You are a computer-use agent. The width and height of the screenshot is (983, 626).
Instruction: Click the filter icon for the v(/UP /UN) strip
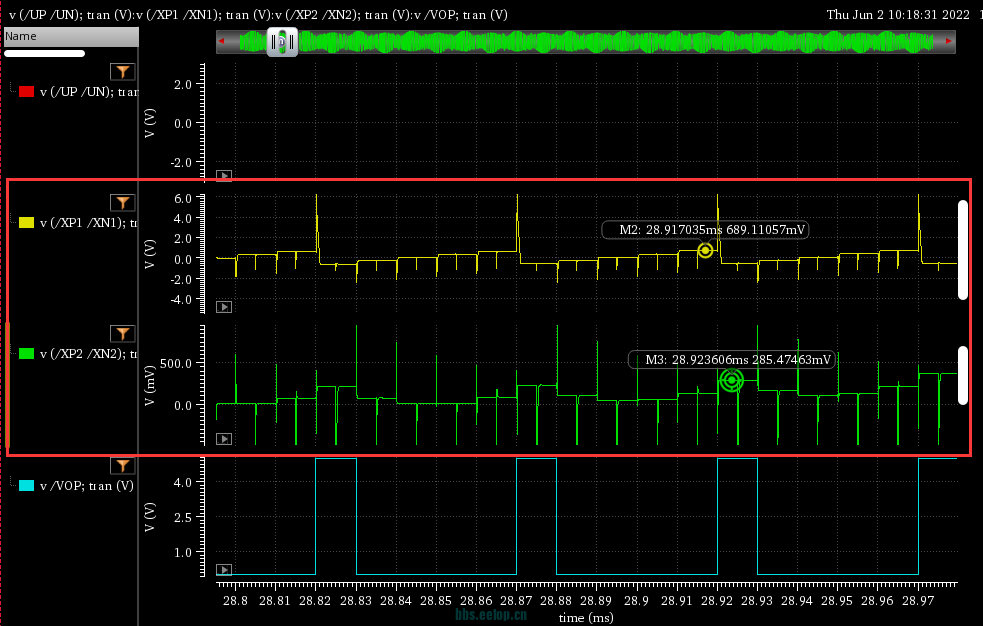pyautogui.click(x=122, y=71)
